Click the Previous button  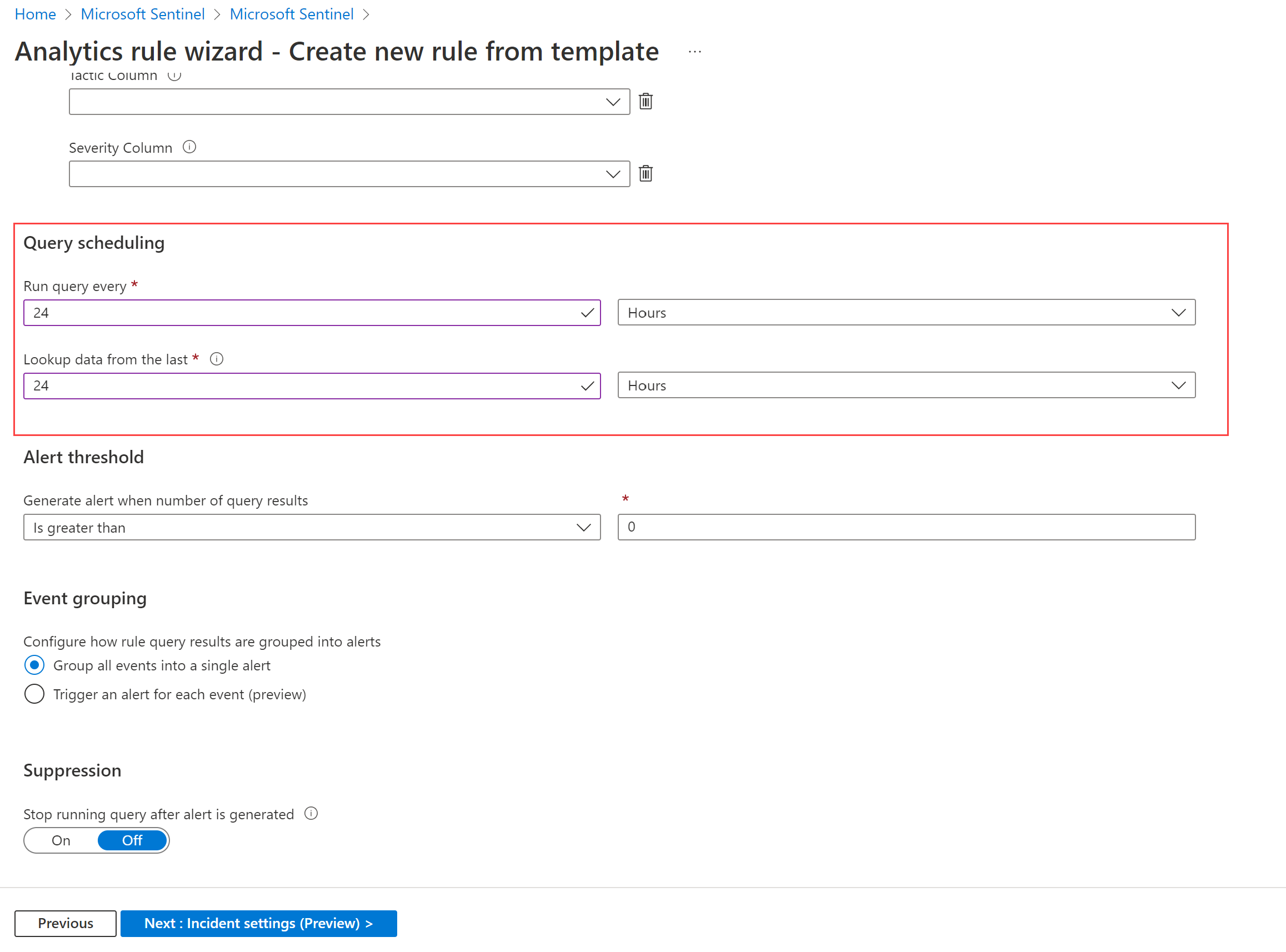click(x=64, y=922)
